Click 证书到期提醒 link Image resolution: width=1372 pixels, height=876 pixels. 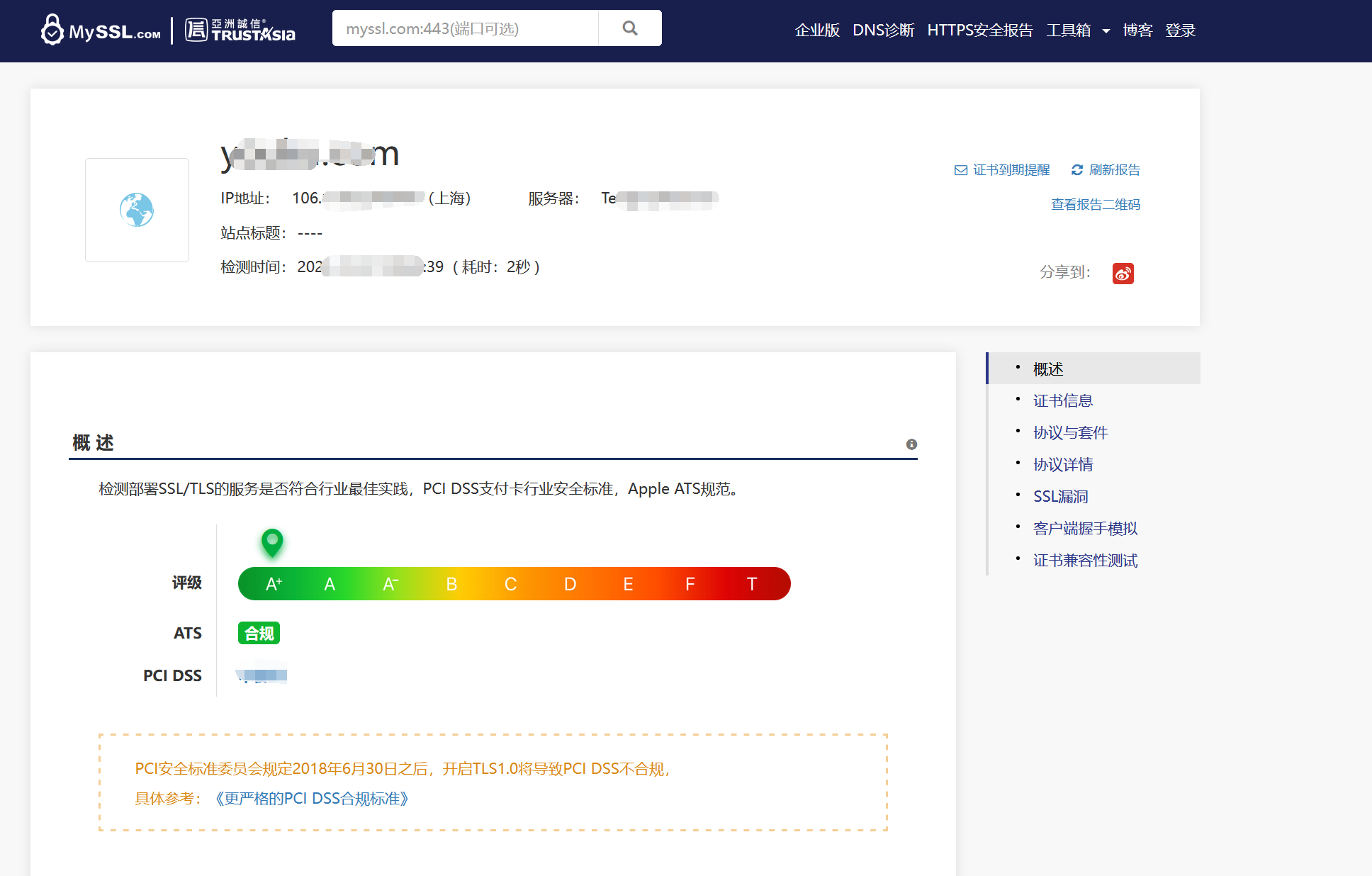1011,170
